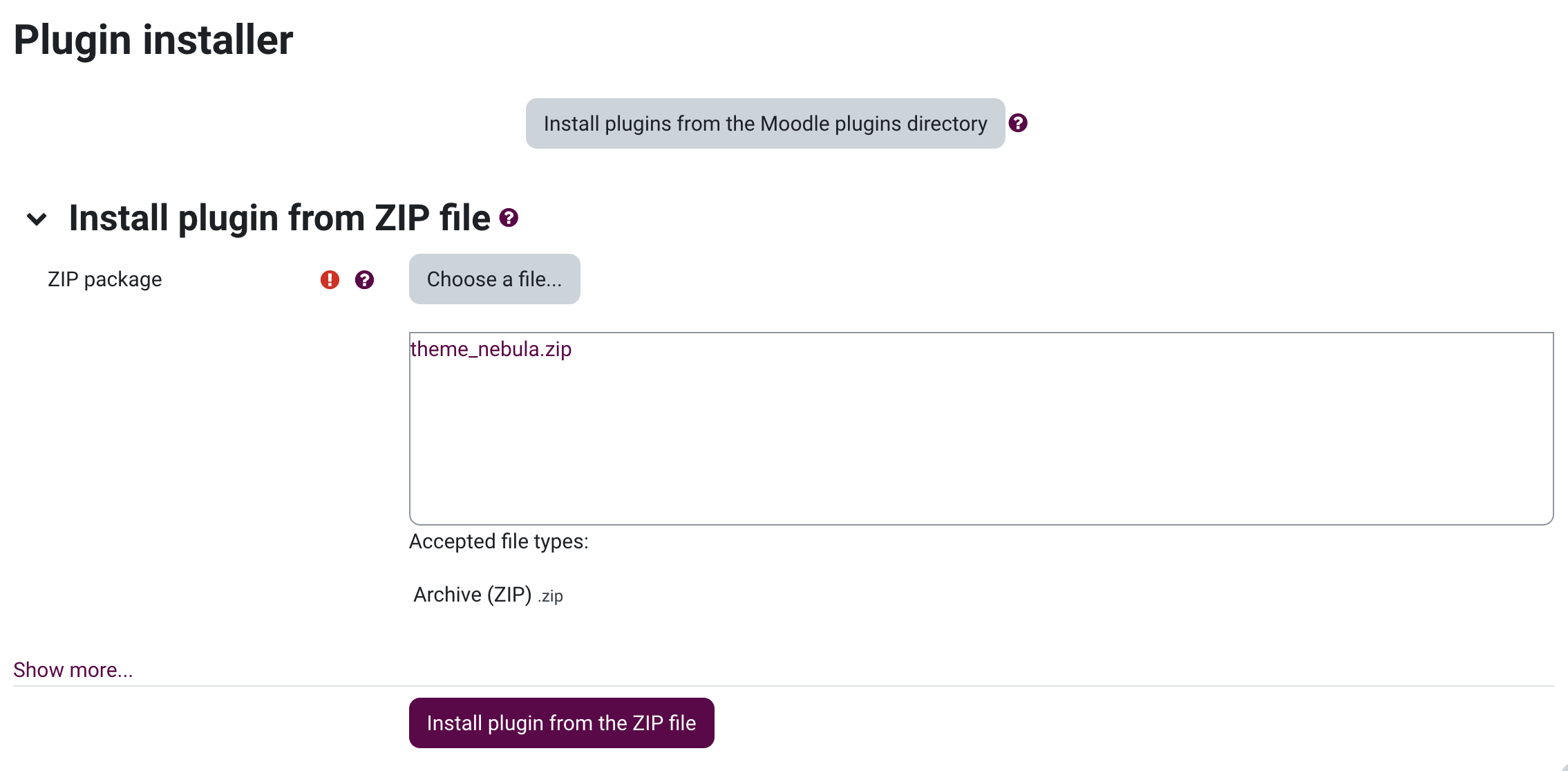This screenshot has height=771, width=1568.
Task: Click the Accepted file types label
Action: click(x=498, y=541)
